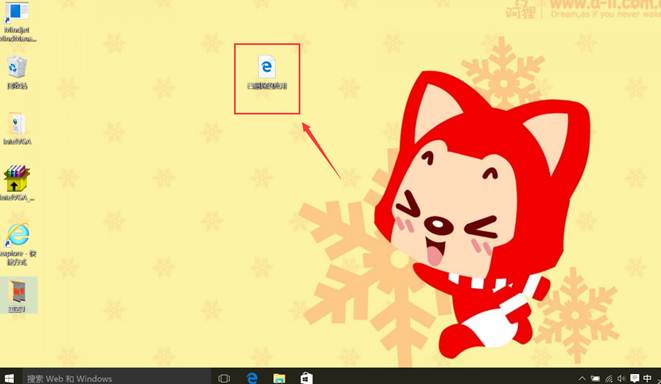The width and height of the screenshot is (661, 384).
Task: Select the white document icon below Recycle Bin
Action: (17, 124)
